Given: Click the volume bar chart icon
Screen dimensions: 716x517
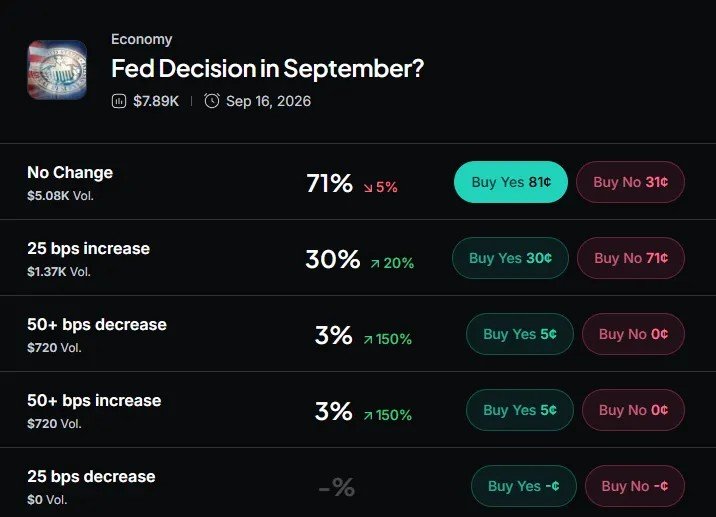Looking at the screenshot, I should click(119, 101).
